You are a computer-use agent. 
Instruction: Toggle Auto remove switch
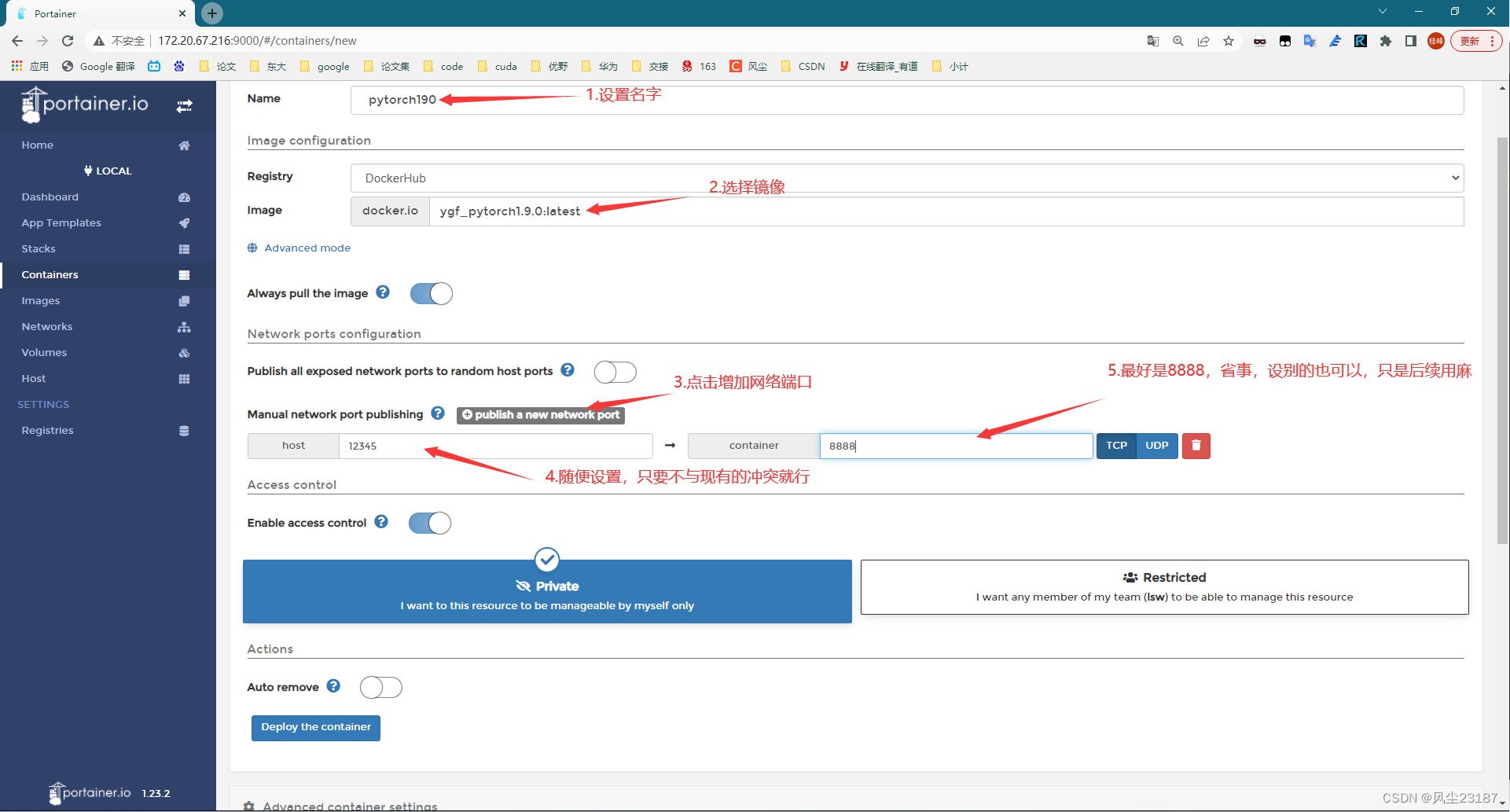381,688
